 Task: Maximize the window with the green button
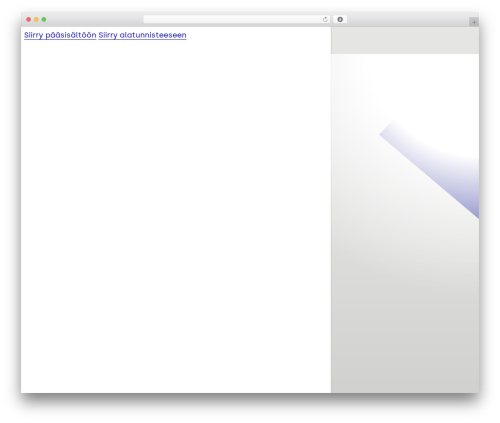click(x=44, y=20)
